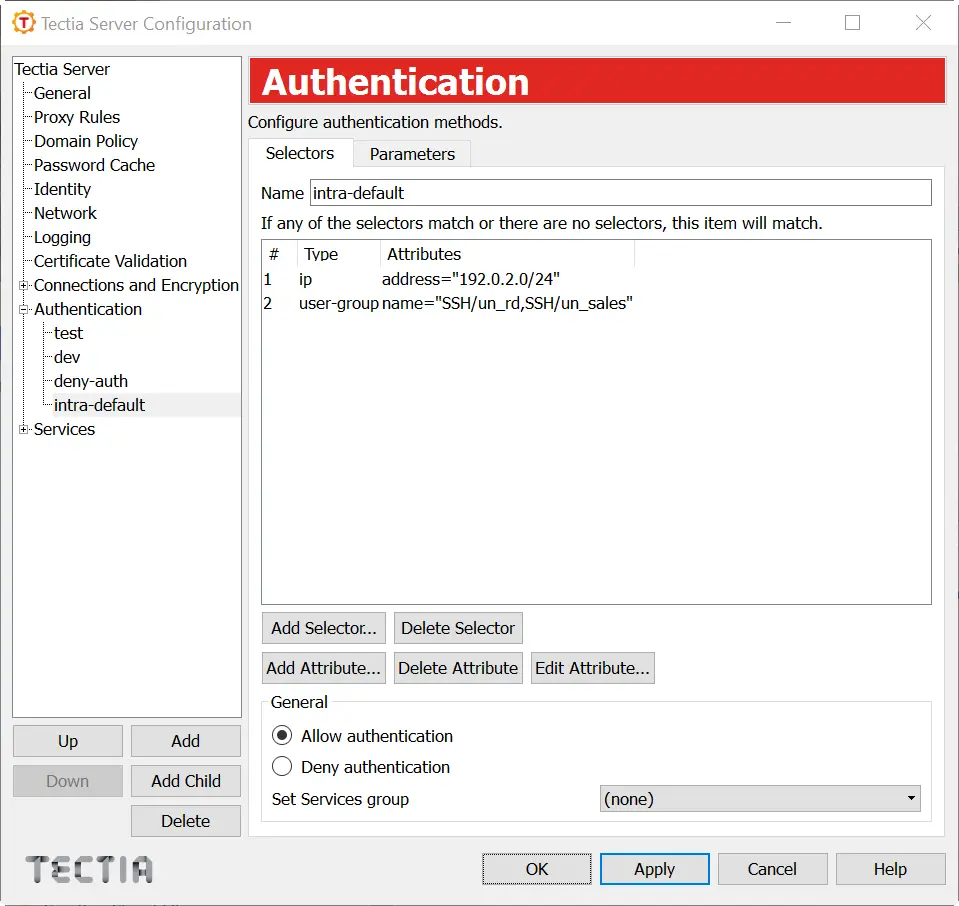959x906 pixels.
Task: Click the Delete button under the tree
Action: click(185, 820)
